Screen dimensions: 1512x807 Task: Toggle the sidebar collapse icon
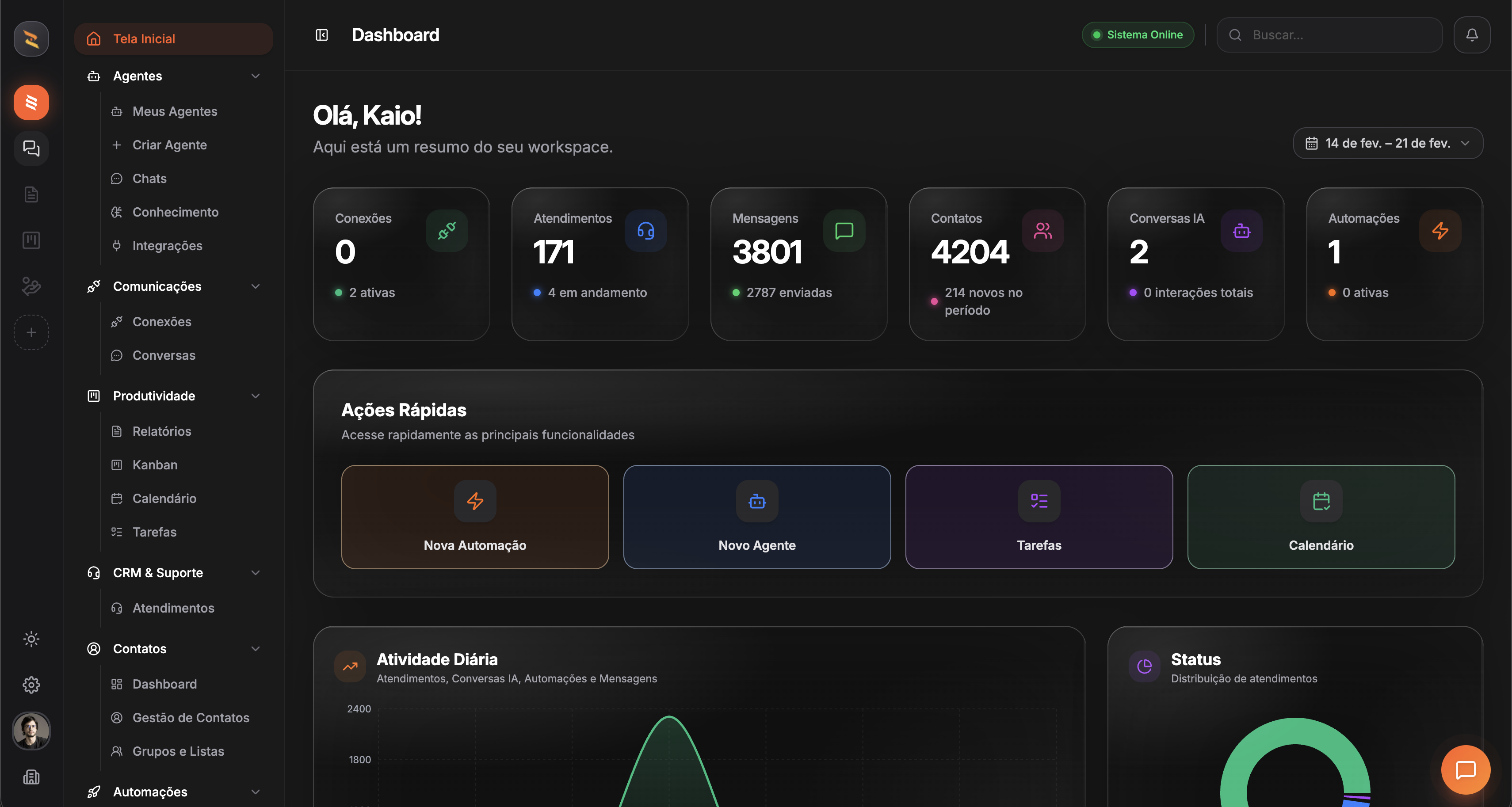[322, 35]
